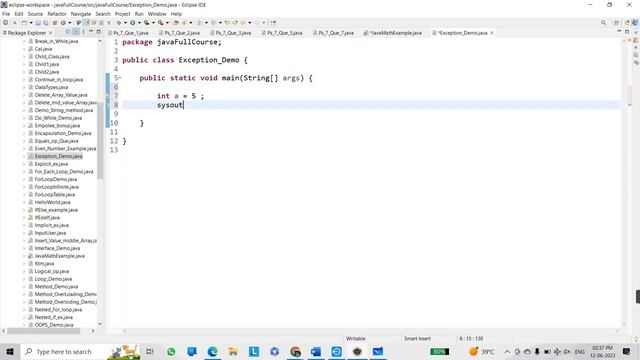640x360 pixels.
Task: Open the Refactor menu
Action: 57,14
